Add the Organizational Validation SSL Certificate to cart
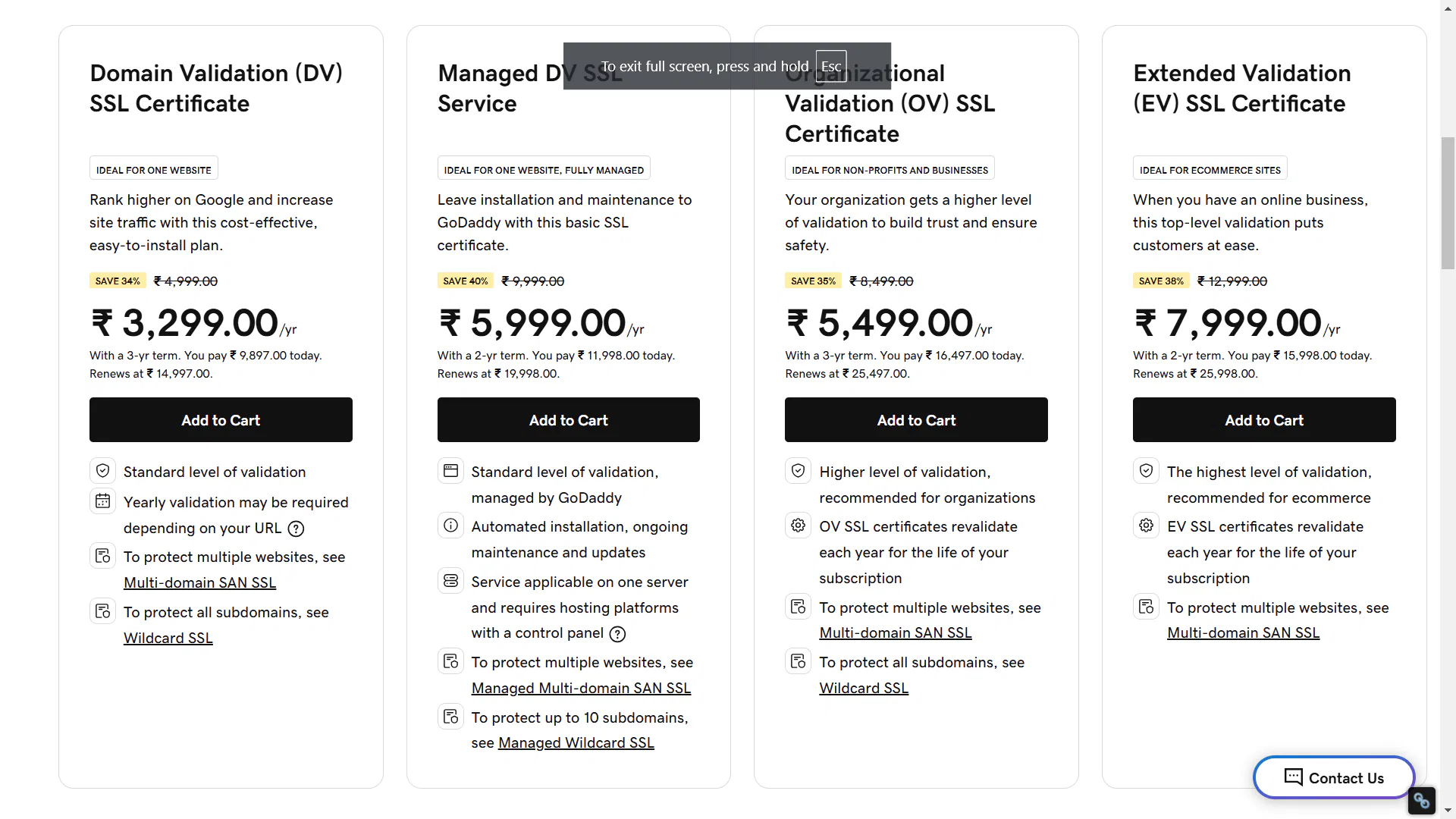Viewport: 1456px width, 819px height. click(x=916, y=420)
